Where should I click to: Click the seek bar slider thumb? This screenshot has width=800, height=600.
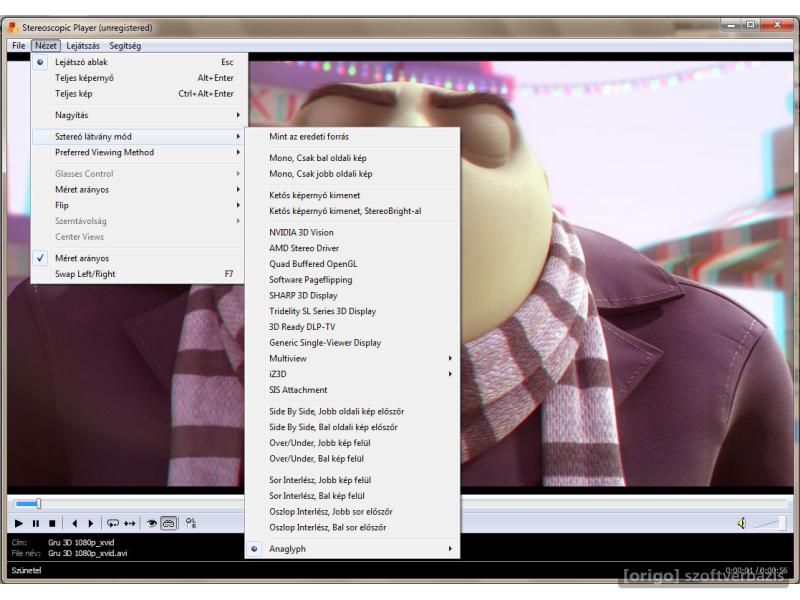point(38,504)
